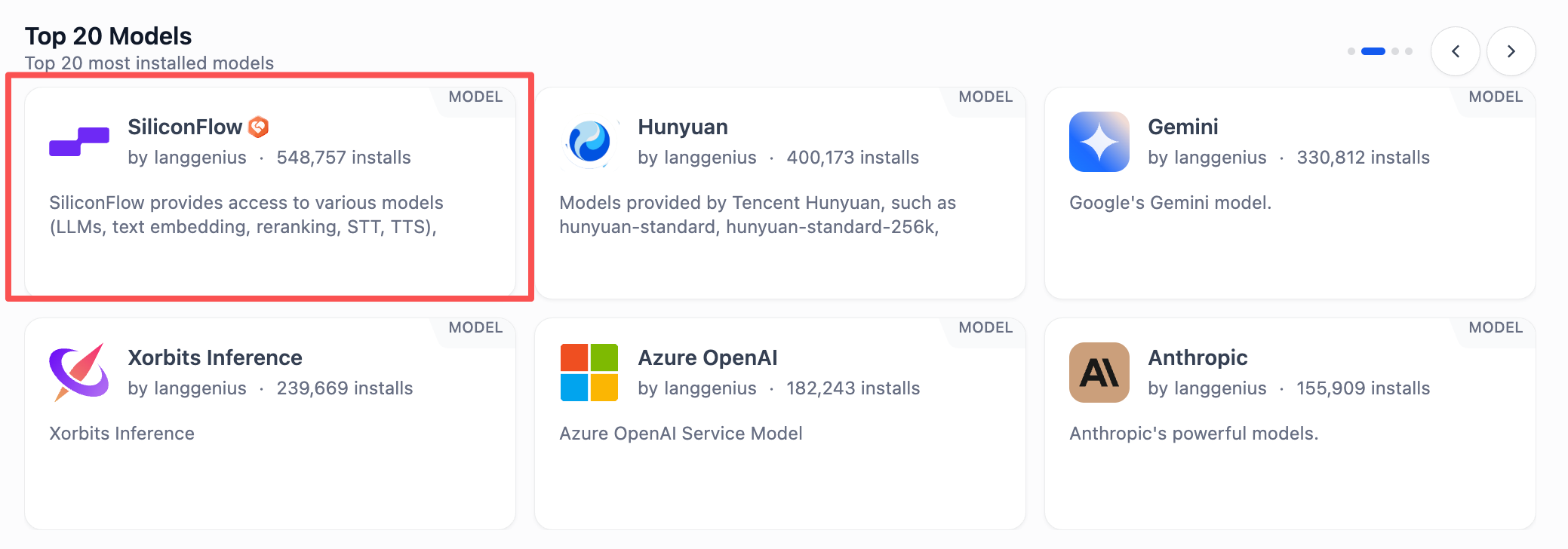Click the Xorbits Inference logo icon
This screenshot has width=1568, height=549.
[x=79, y=373]
